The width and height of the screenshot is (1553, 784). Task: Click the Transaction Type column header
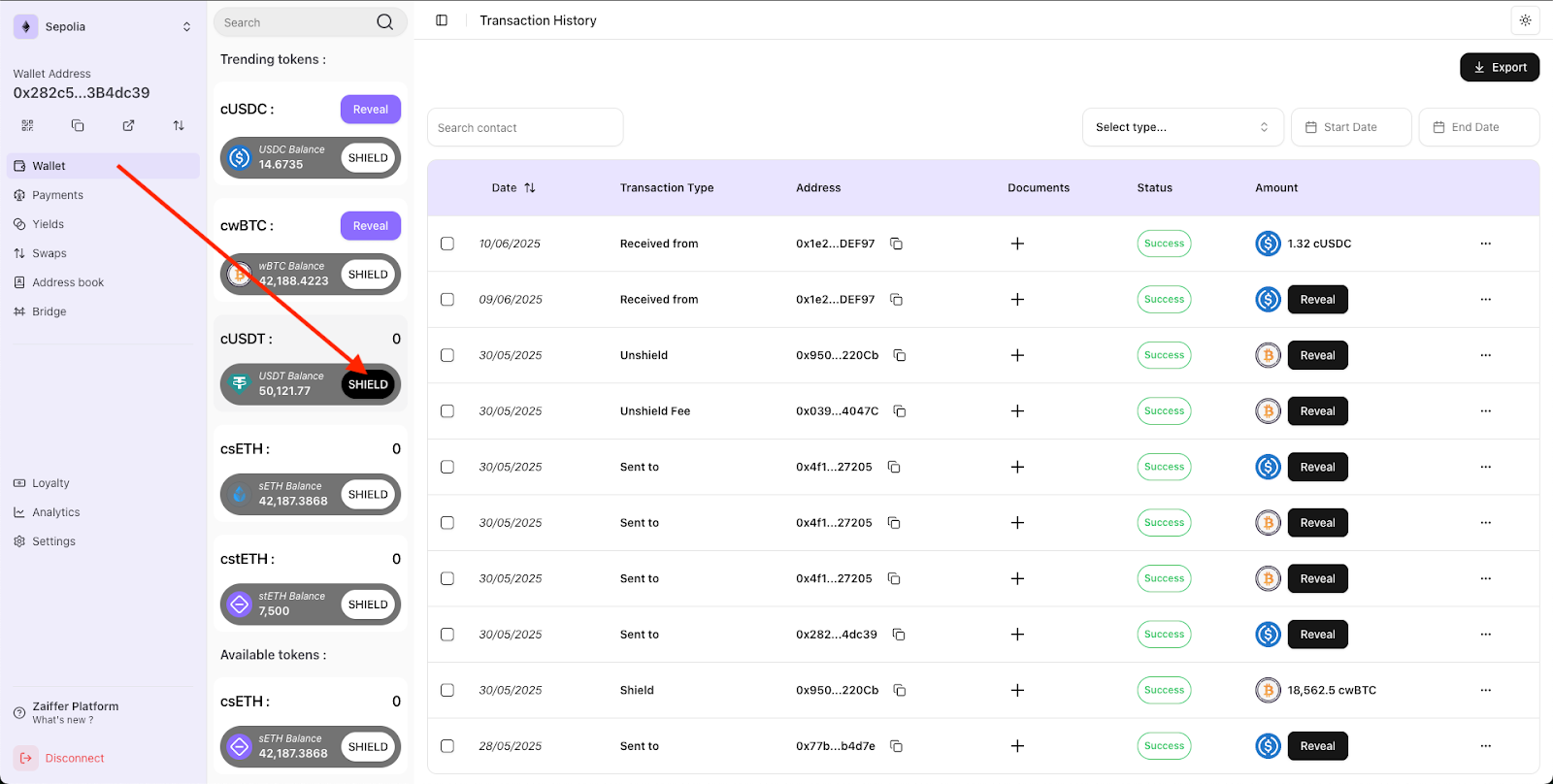(667, 188)
